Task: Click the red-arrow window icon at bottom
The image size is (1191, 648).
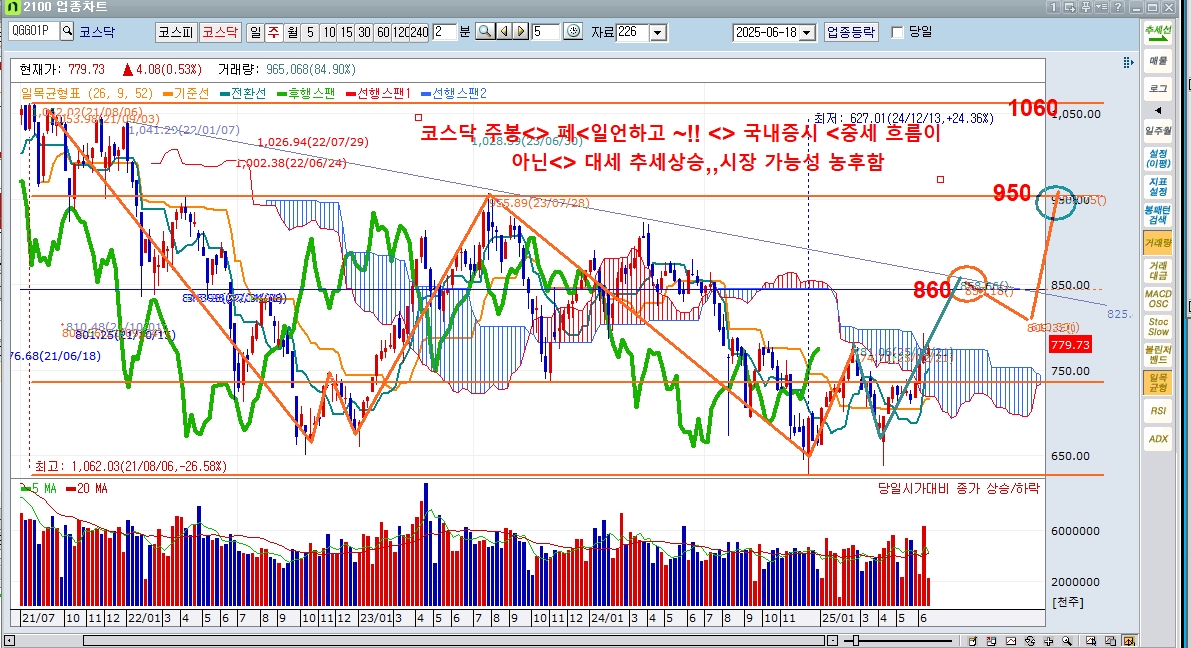Action: 991,641
